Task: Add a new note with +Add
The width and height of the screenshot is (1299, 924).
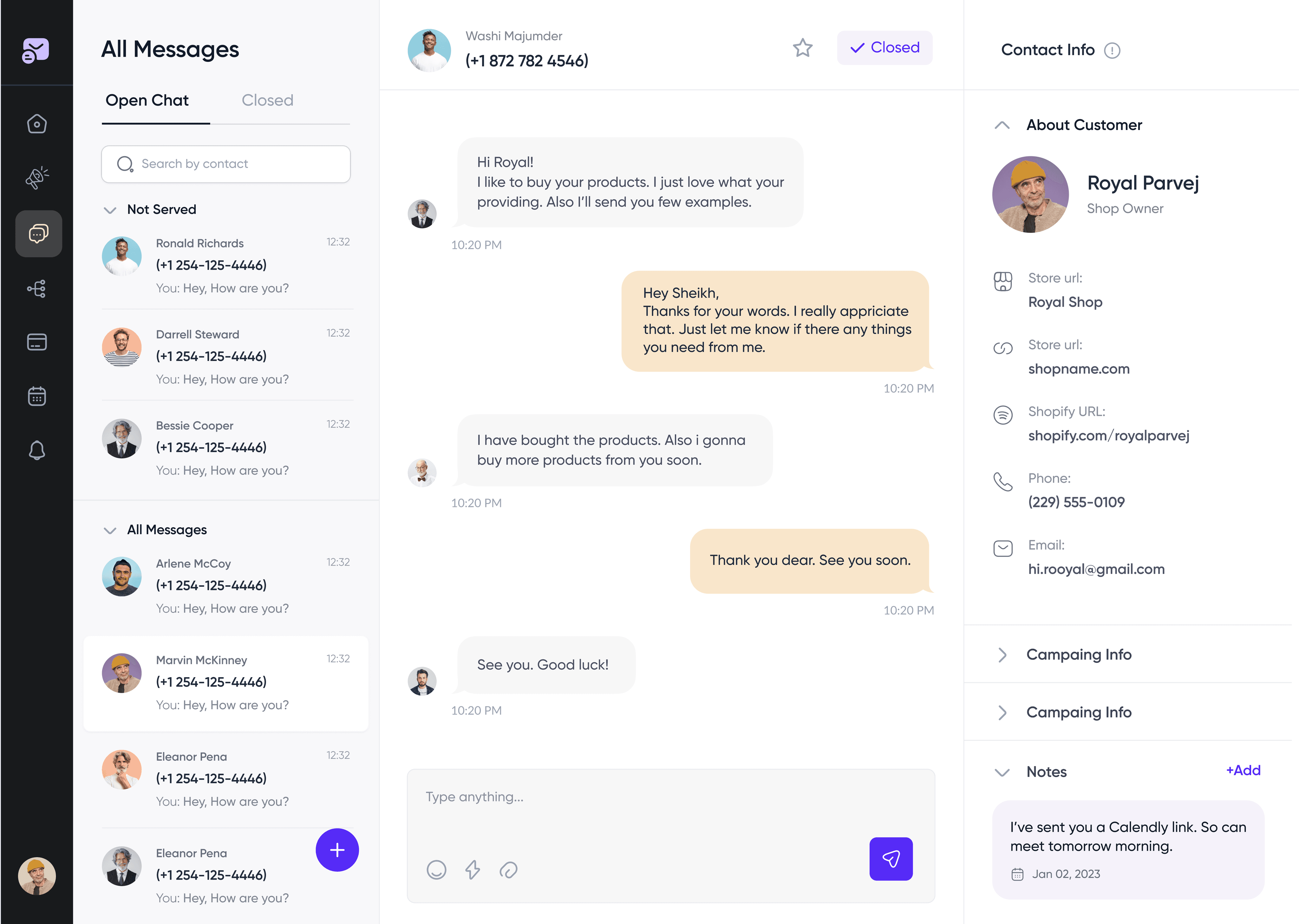Action: click(1243, 770)
